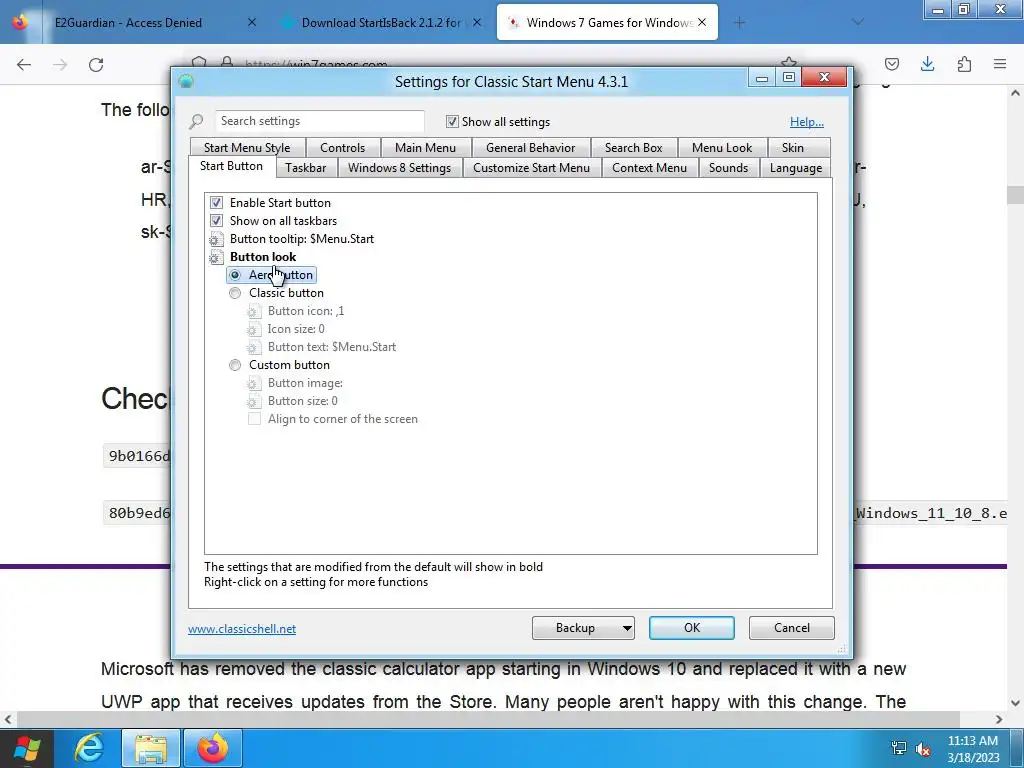Image resolution: width=1024 pixels, height=768 pixels.
Task: Open the Main Menu tab
Action: click(x=425, y=148)
